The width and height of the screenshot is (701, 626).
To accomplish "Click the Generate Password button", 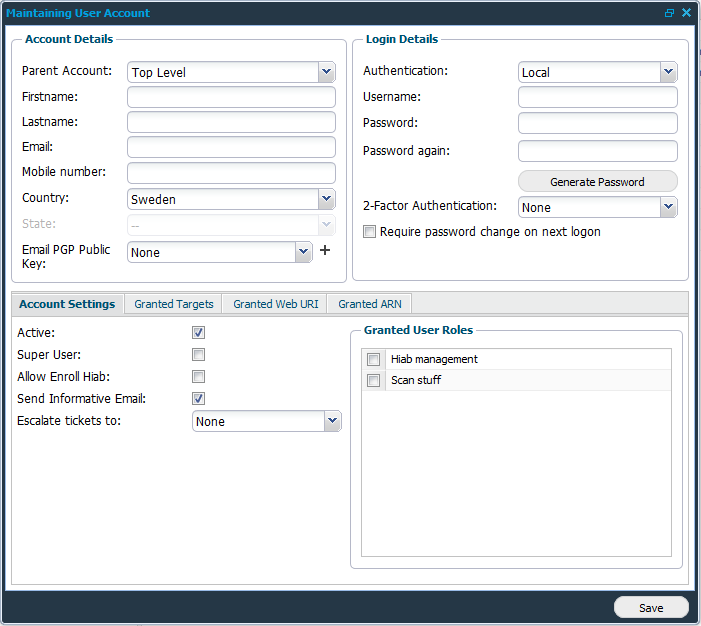I will (597, 182).
